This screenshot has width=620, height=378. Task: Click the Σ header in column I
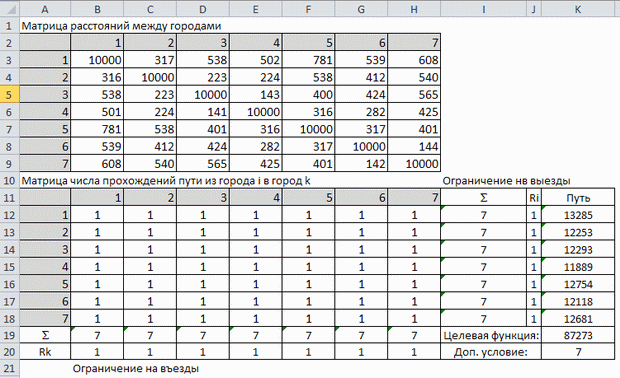click(483, 198)
